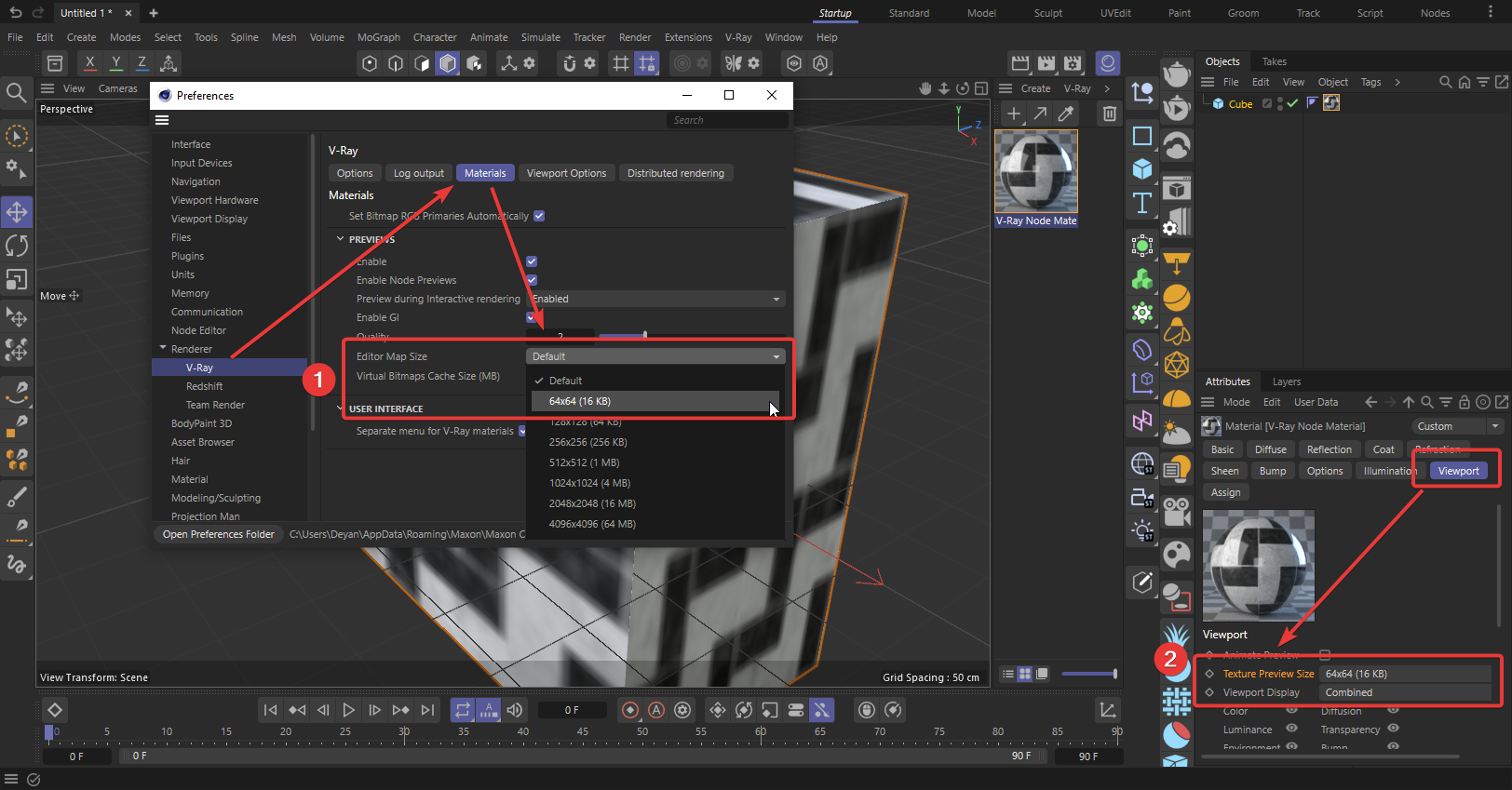Toggle the Previews Enable checkbox
This screenshot has width=1512, height=790.
(x=532, y=261)
